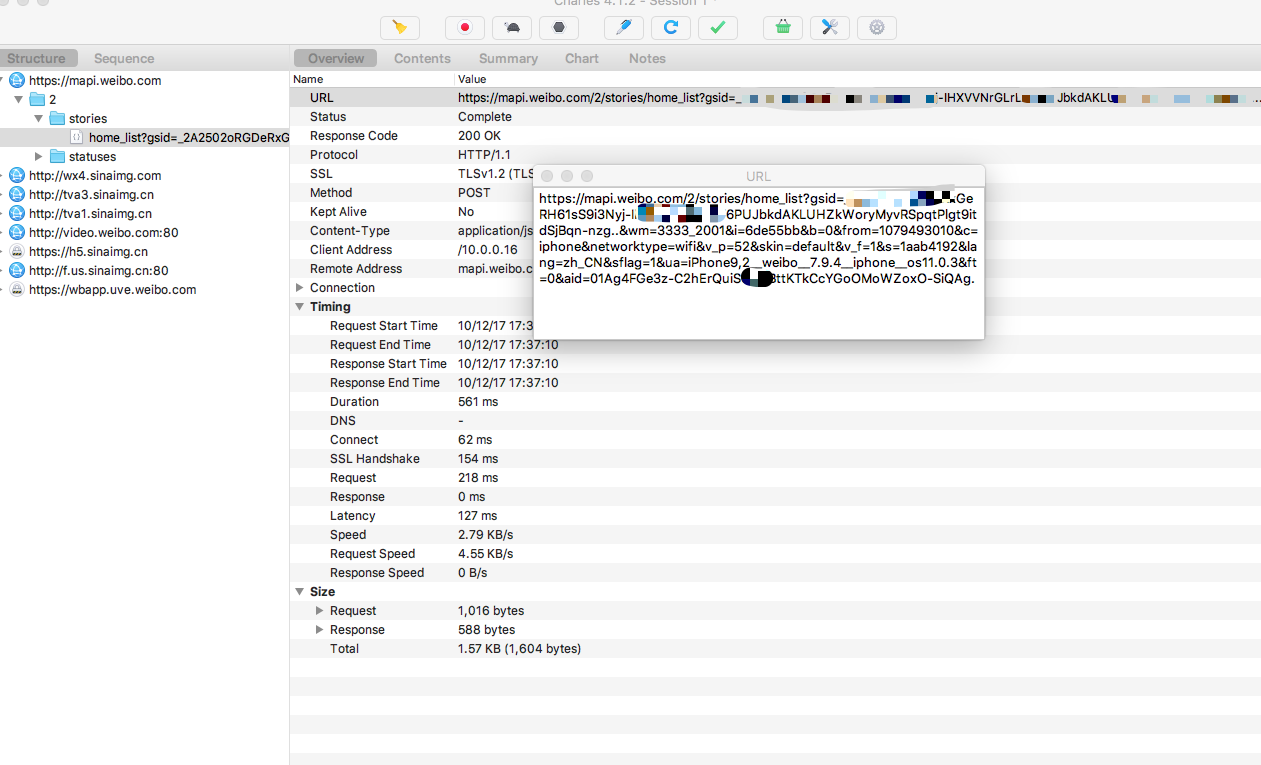Open the Chart tab
Screen dimensions: 1261x765
click(581, 58)
